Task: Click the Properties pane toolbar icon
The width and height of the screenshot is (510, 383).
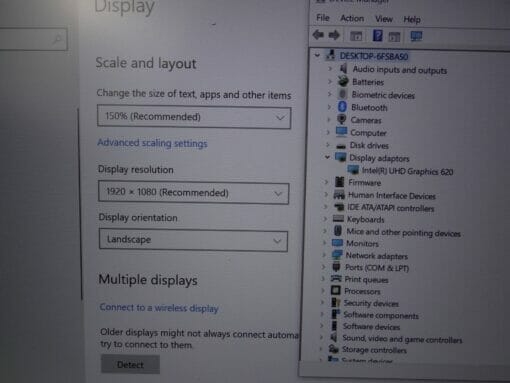Action: (x=394, y=37)
